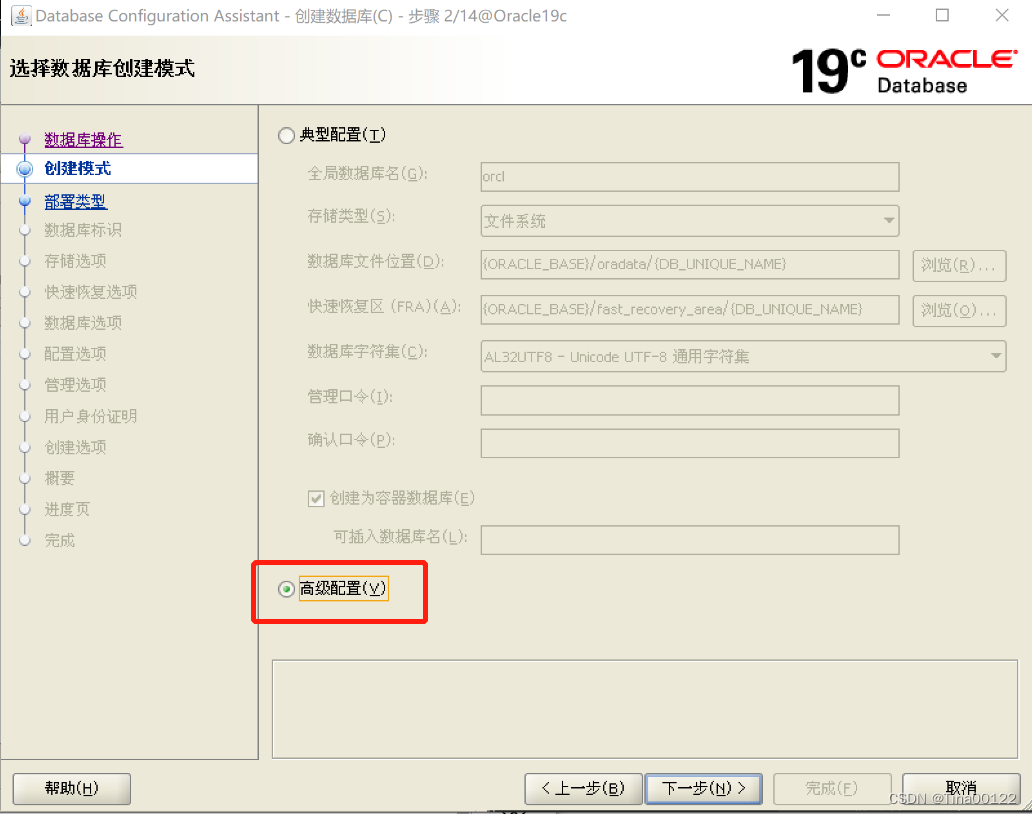Maximize the Database Configuration Assistant window
Image resolution: width=1032 pixels, height=814 pixels.
[x=942, y=15]
